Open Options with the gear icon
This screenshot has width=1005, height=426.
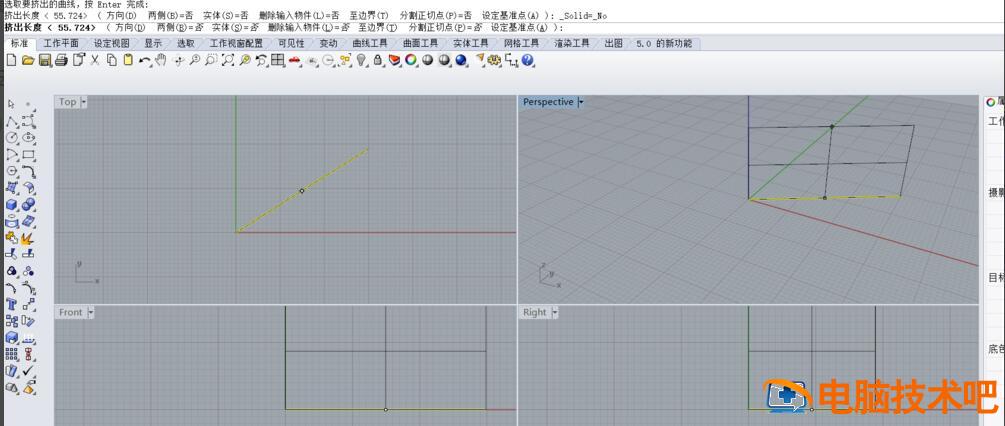coord(494,60)
